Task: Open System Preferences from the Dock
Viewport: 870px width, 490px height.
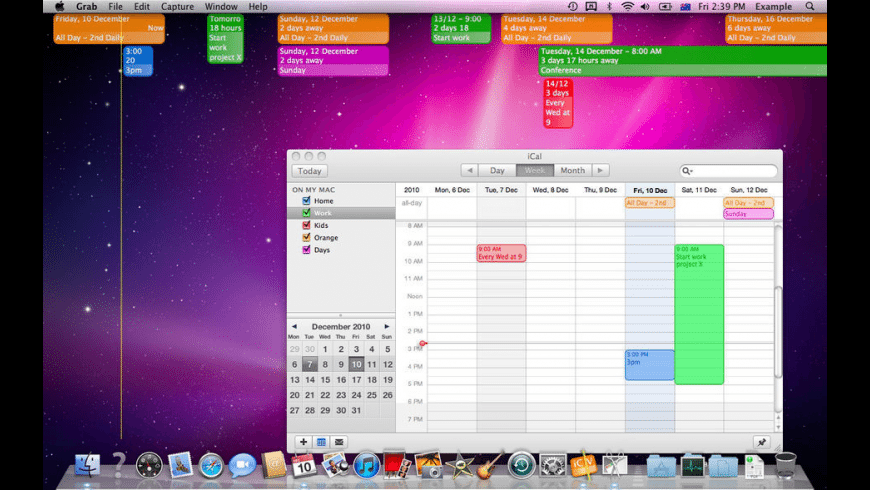Action: tap(552, 465)
